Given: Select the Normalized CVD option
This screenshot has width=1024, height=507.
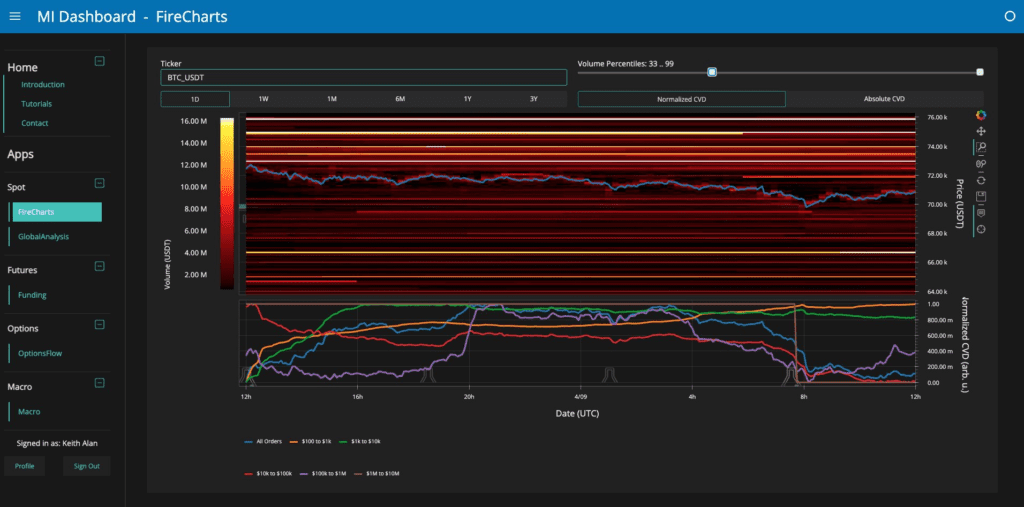Looking at the screenshot, I should click(x=681, y=99).
